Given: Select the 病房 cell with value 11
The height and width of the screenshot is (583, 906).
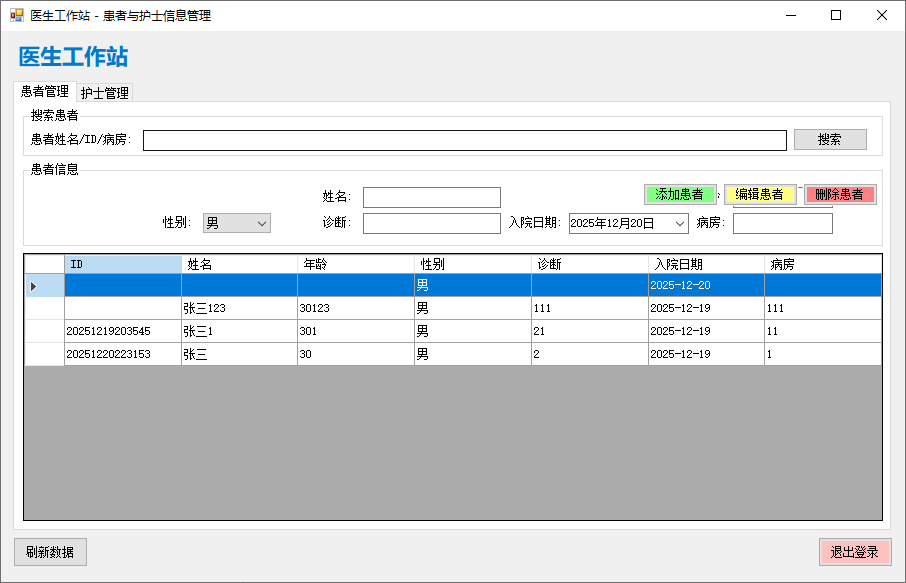Looking at the screenshot, I should (823, 332).
